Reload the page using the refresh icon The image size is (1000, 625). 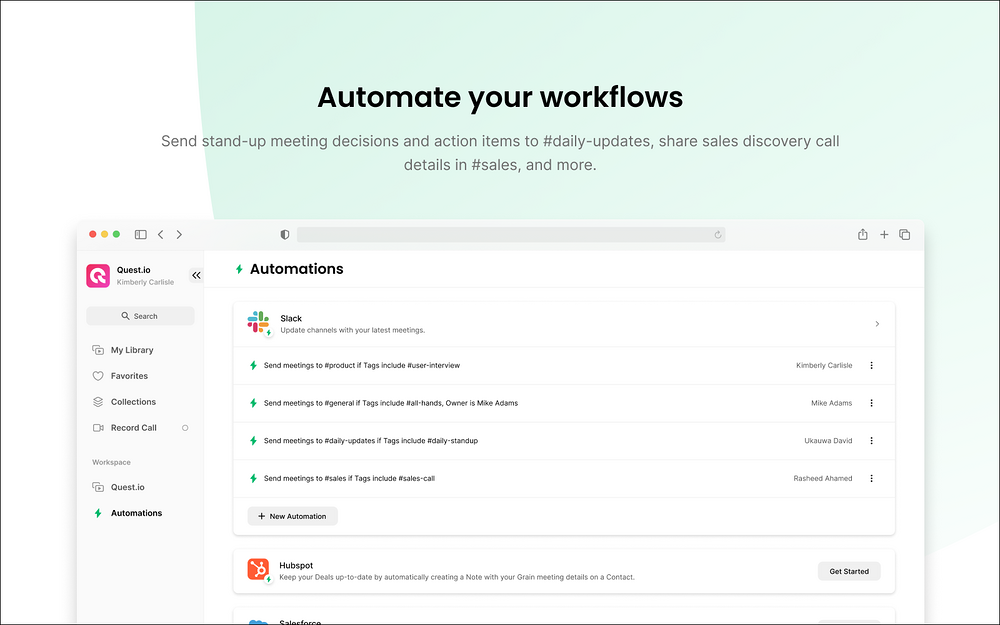point(717,235)
